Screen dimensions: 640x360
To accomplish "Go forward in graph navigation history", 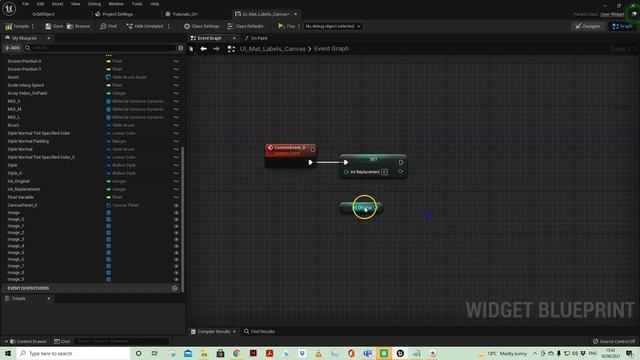I will point(216,49).
